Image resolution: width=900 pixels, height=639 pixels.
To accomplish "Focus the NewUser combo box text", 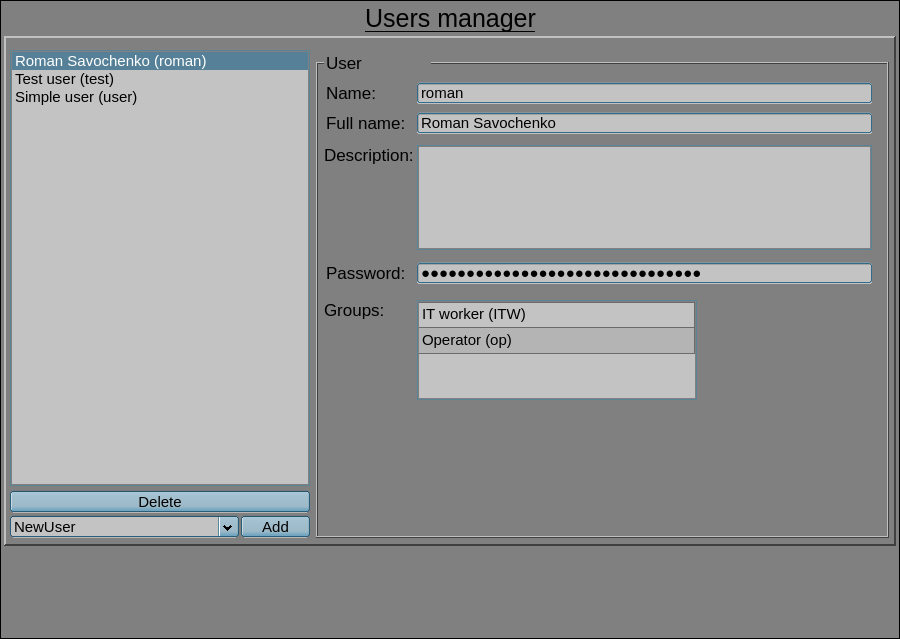I will (x=114, y=527).
